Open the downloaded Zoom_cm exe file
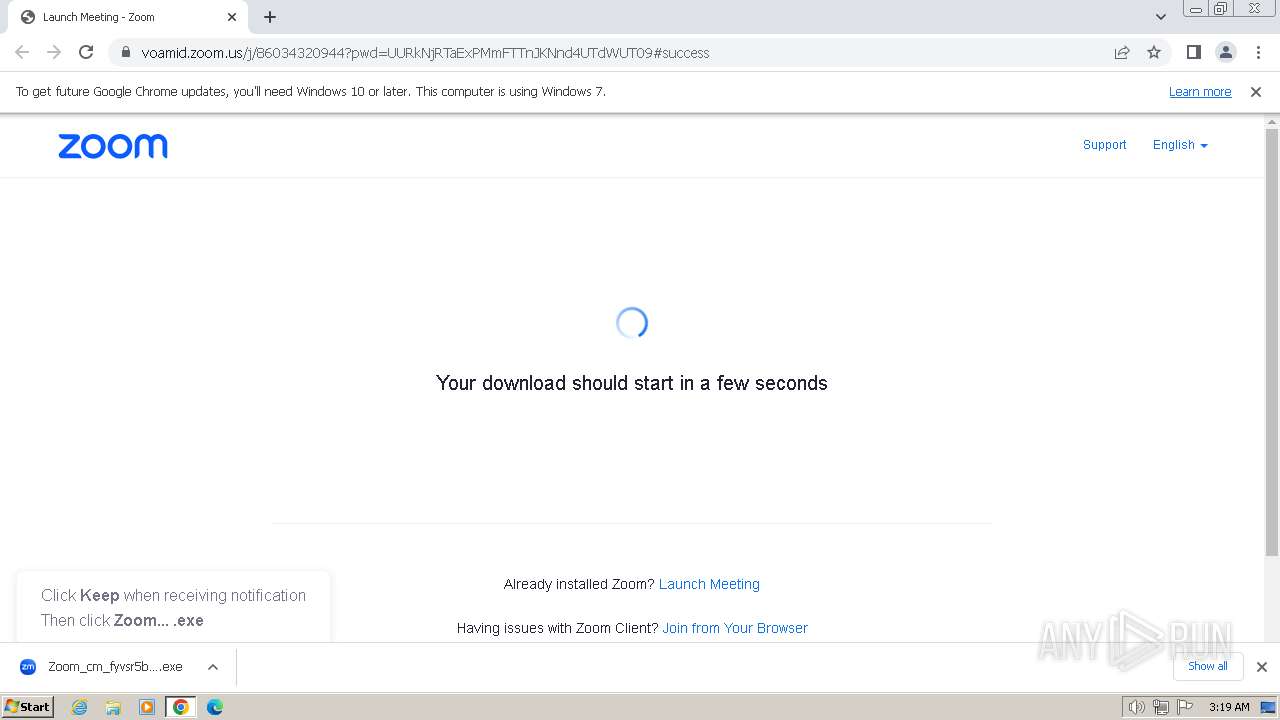Image resolution: width=1280 pixels, height=720 pixels. tap(115, 667)
